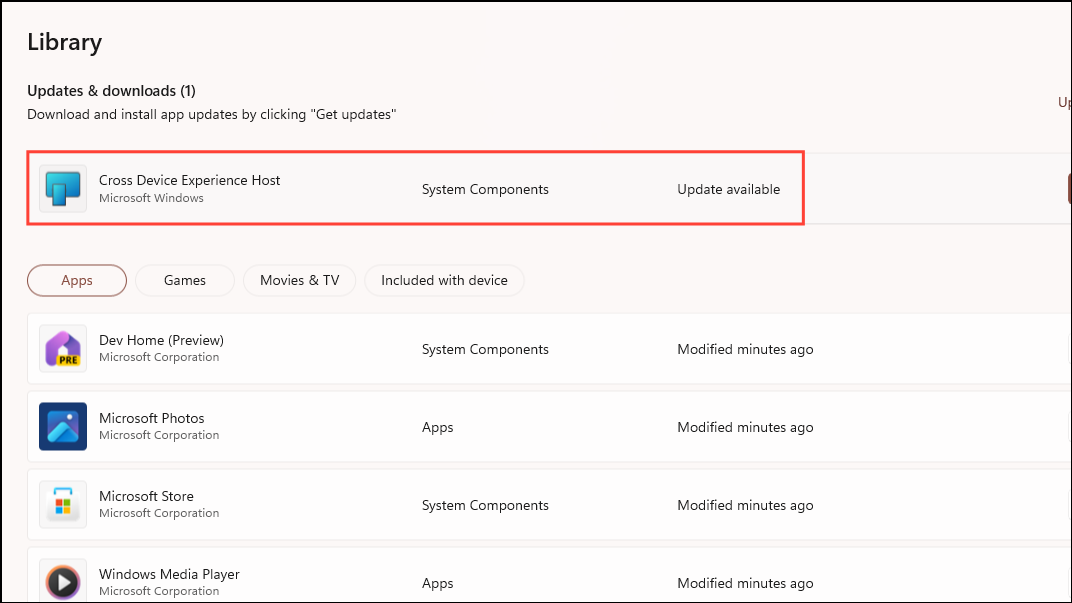The height and width of the screenshot is (603, 1072).
Task: Open the Microsoft Store list title
Action: click(x=146, y=497)
